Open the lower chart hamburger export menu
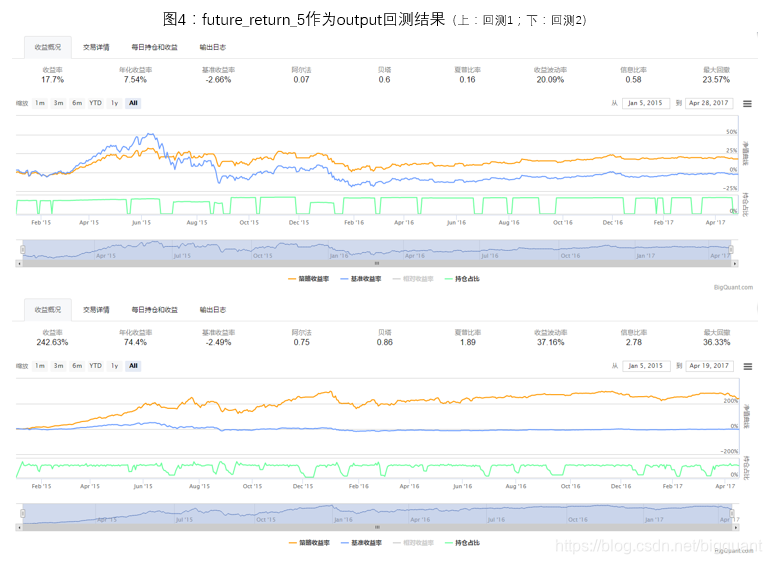 [747, 367]
